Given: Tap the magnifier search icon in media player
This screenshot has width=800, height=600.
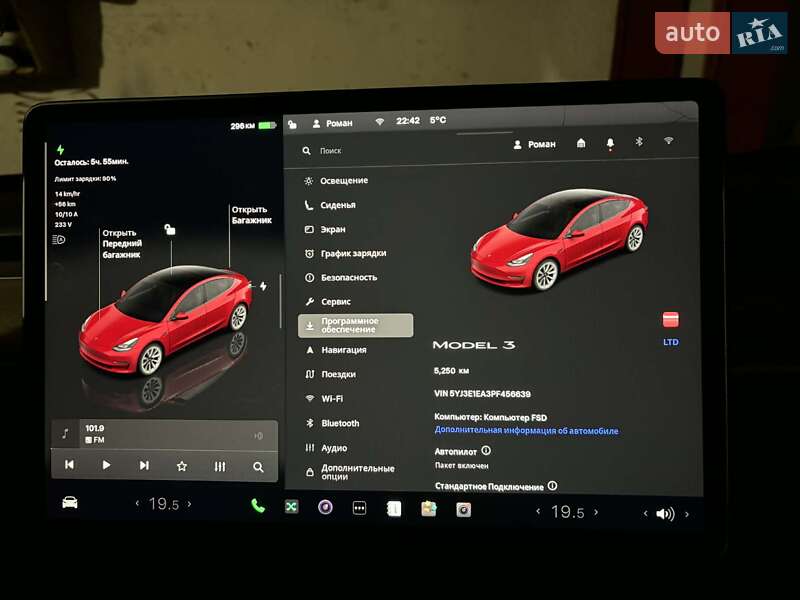Looking at the screenshot, I should click(x=258, y=464).
